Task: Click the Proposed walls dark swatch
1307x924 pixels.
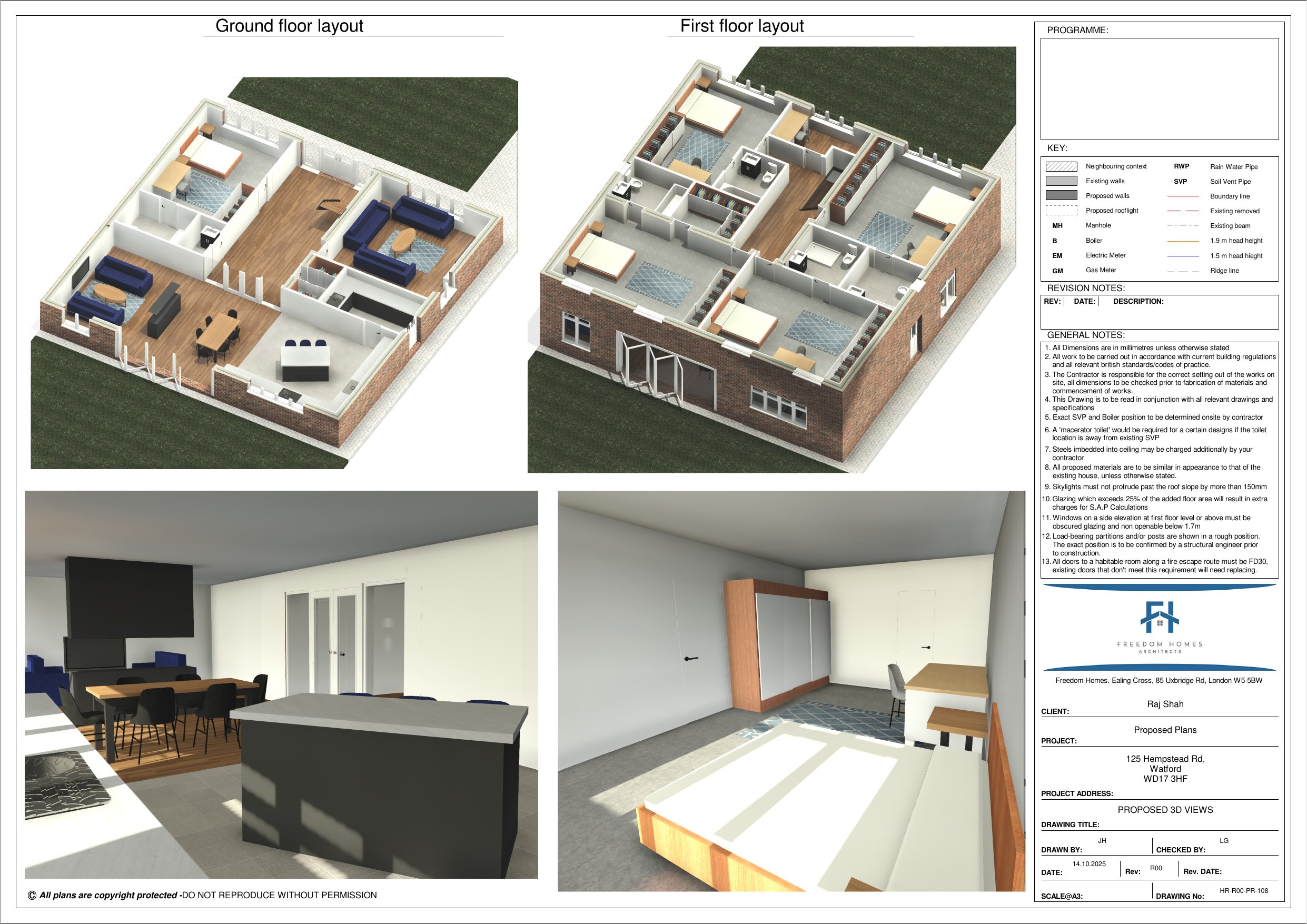Action: point(1061,196)
